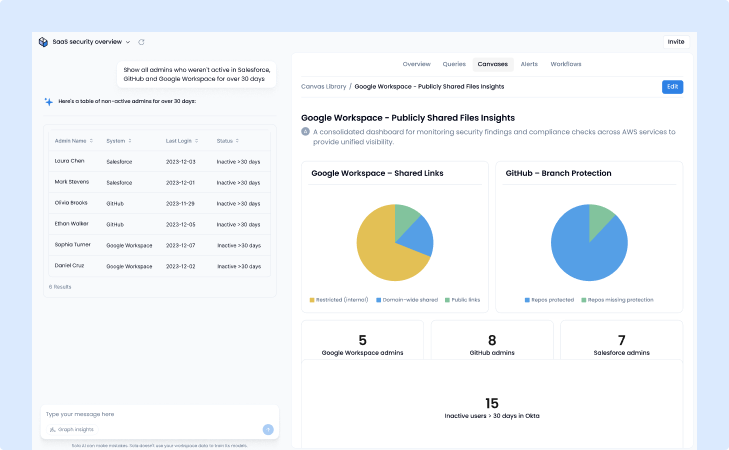This screenshot has width=729, height=450.
Task: Click the SaaS security overview cube logo
Action: (x=43, y=42)
